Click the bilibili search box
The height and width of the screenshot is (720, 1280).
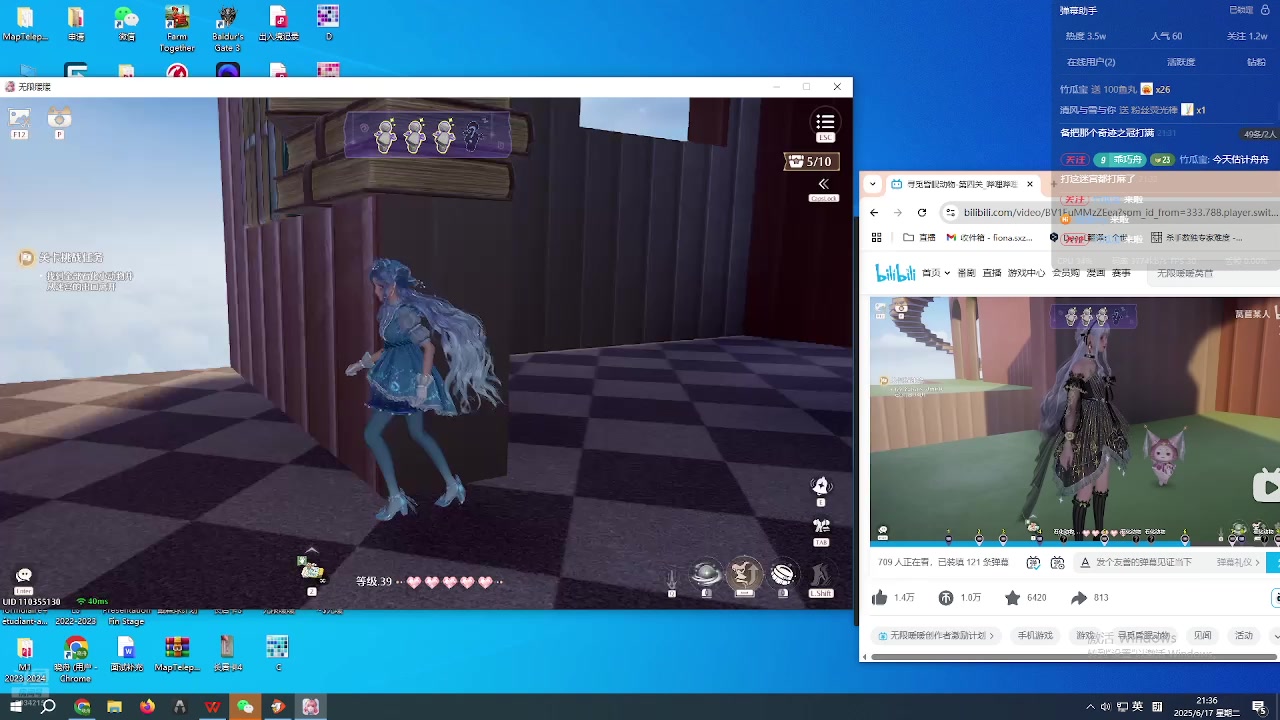point(1212,273)
